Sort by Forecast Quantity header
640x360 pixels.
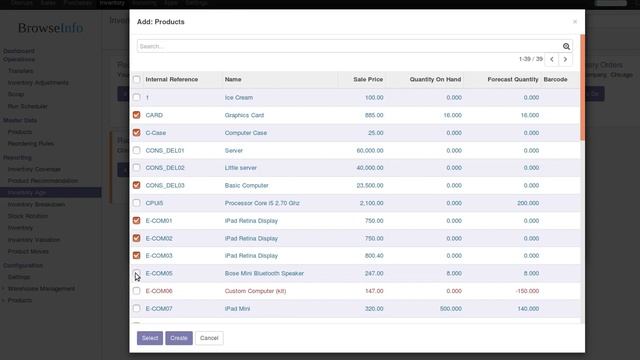(x=513, y=79)
